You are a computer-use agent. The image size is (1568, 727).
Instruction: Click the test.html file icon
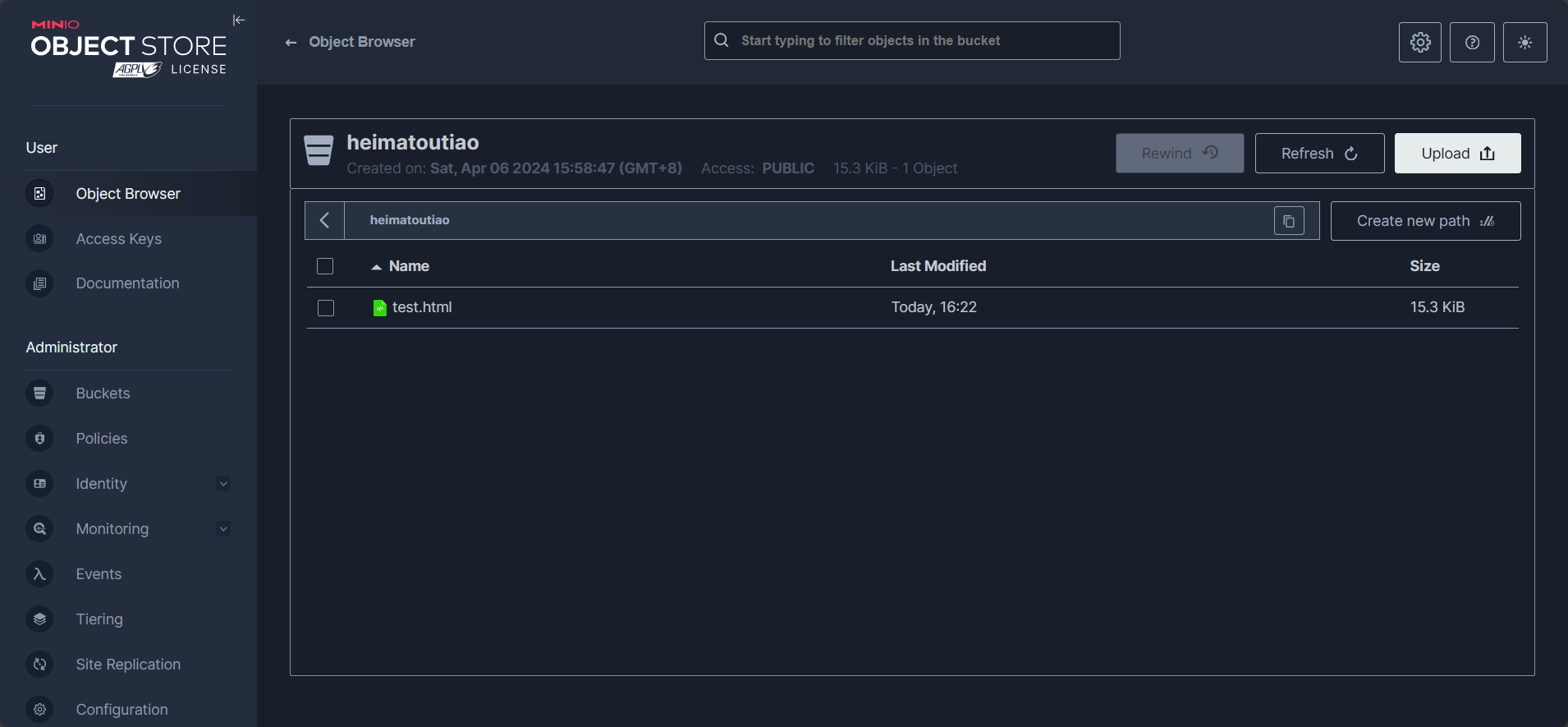(x=379, y=307)
